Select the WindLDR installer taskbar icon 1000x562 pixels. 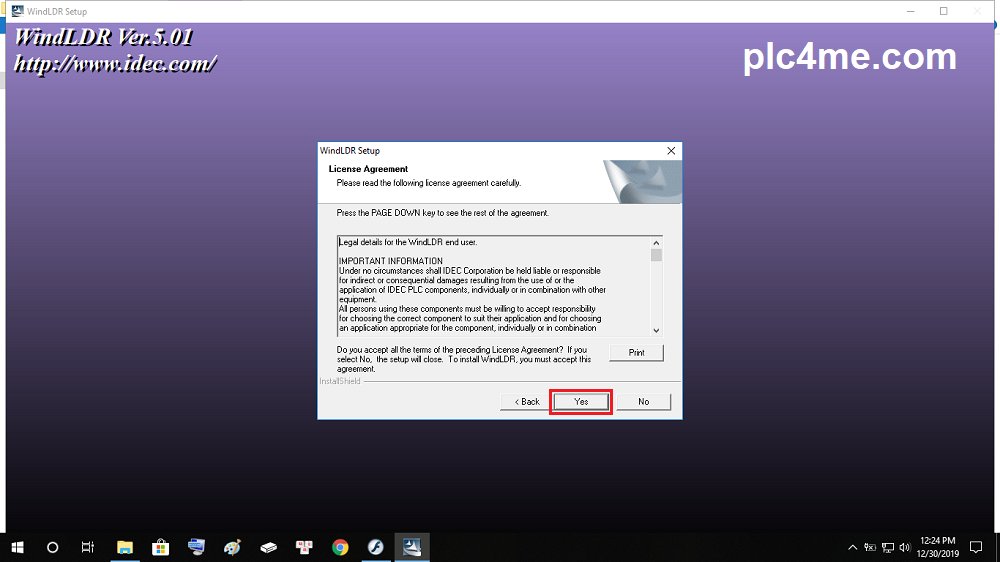(412, 547)
